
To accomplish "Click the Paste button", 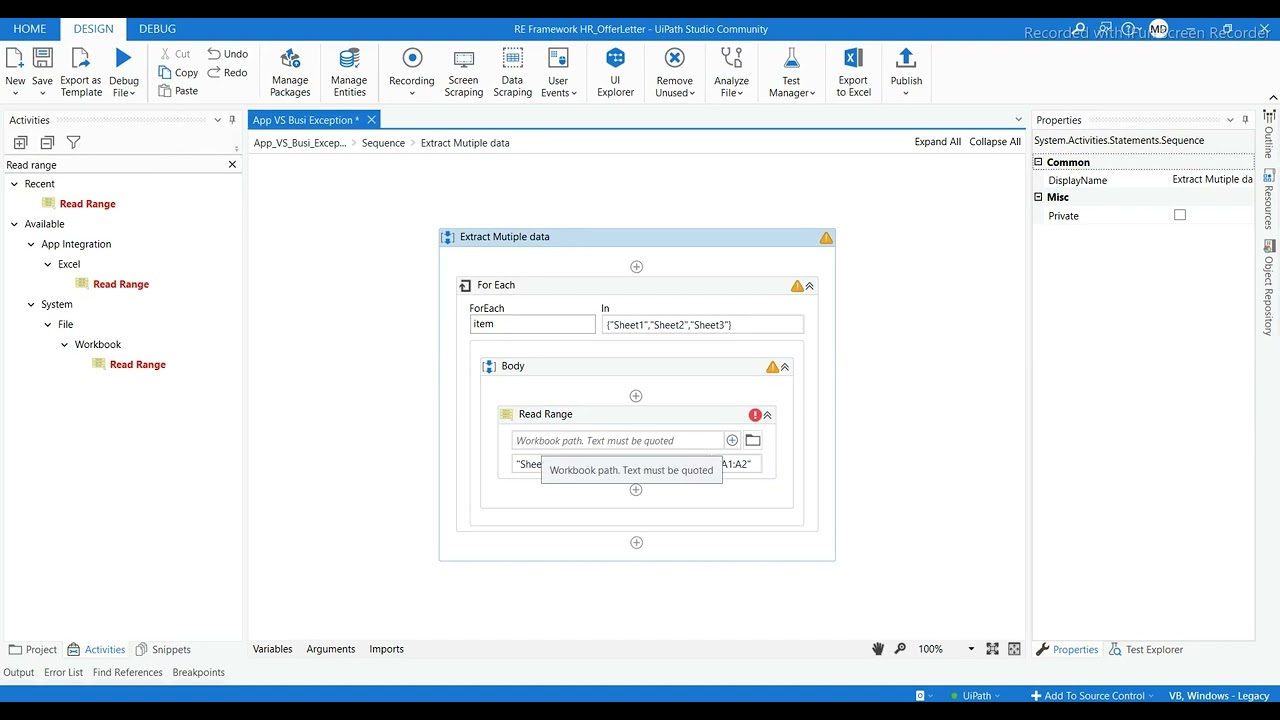I will [x=178, y=91].
